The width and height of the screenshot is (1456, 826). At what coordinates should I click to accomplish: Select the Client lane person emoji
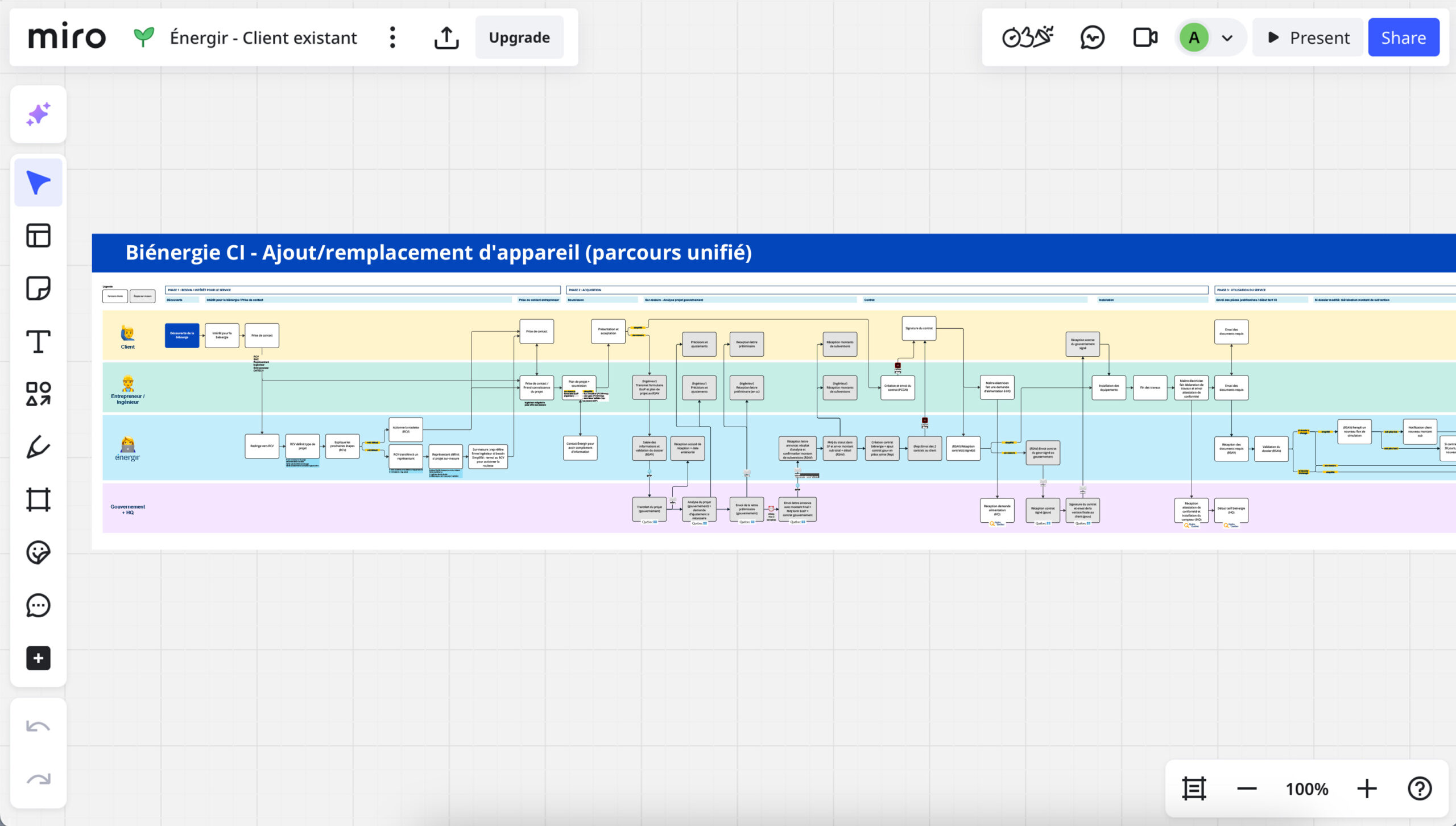click(127, 333)
